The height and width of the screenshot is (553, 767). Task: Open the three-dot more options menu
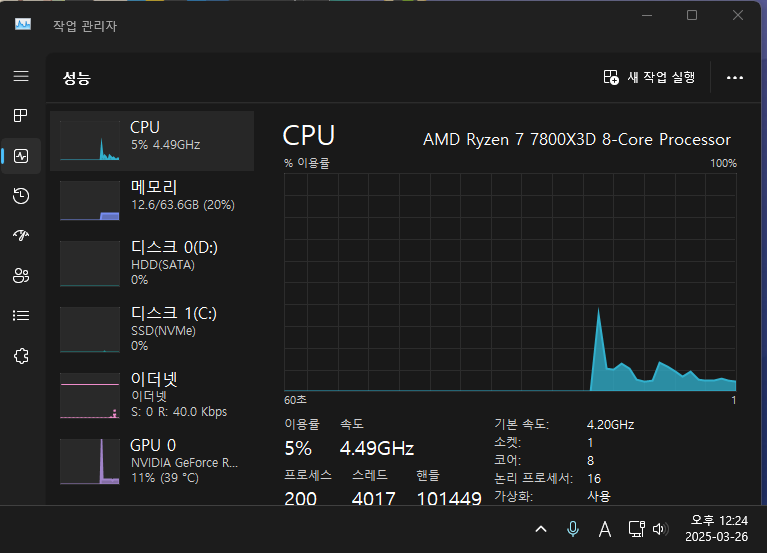tap(735, 77)
